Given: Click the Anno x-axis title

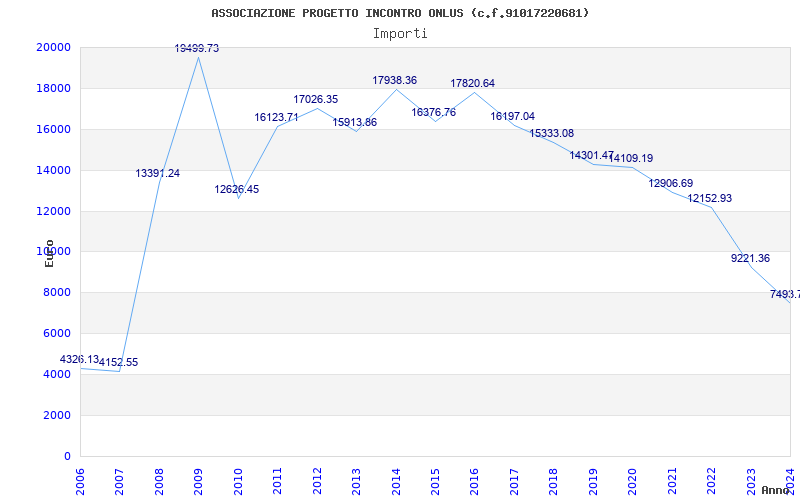Looking at the screenshot, I should click(x=778, y=490).
